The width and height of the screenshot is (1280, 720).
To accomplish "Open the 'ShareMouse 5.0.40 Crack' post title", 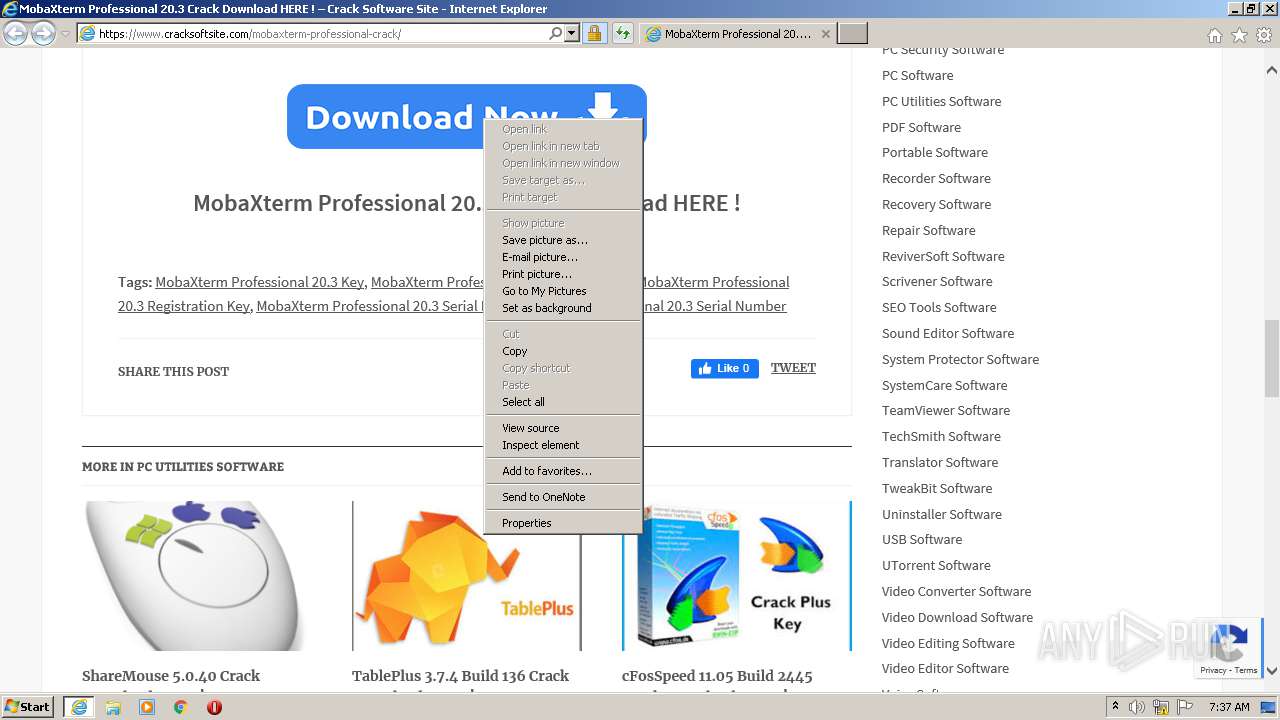I will (x=171, y=676).
